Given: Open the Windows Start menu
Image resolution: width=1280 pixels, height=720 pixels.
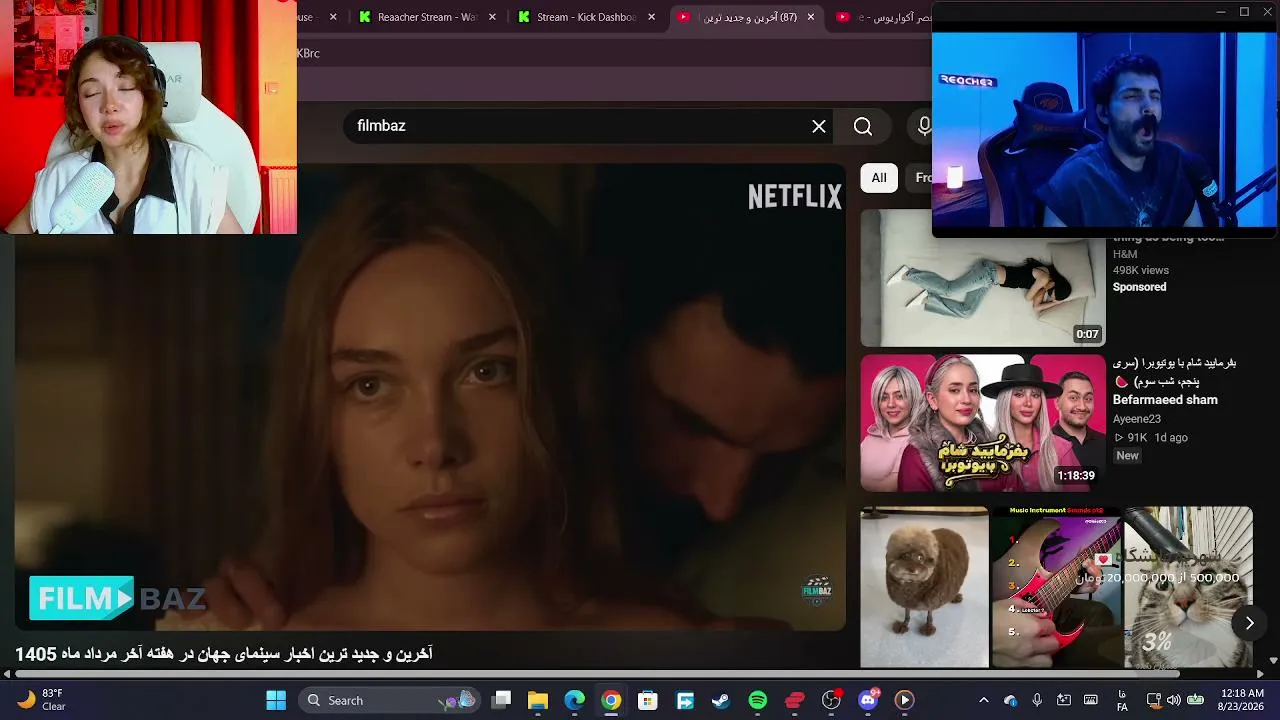Looking at the screenshot, I should click(276, 700).
